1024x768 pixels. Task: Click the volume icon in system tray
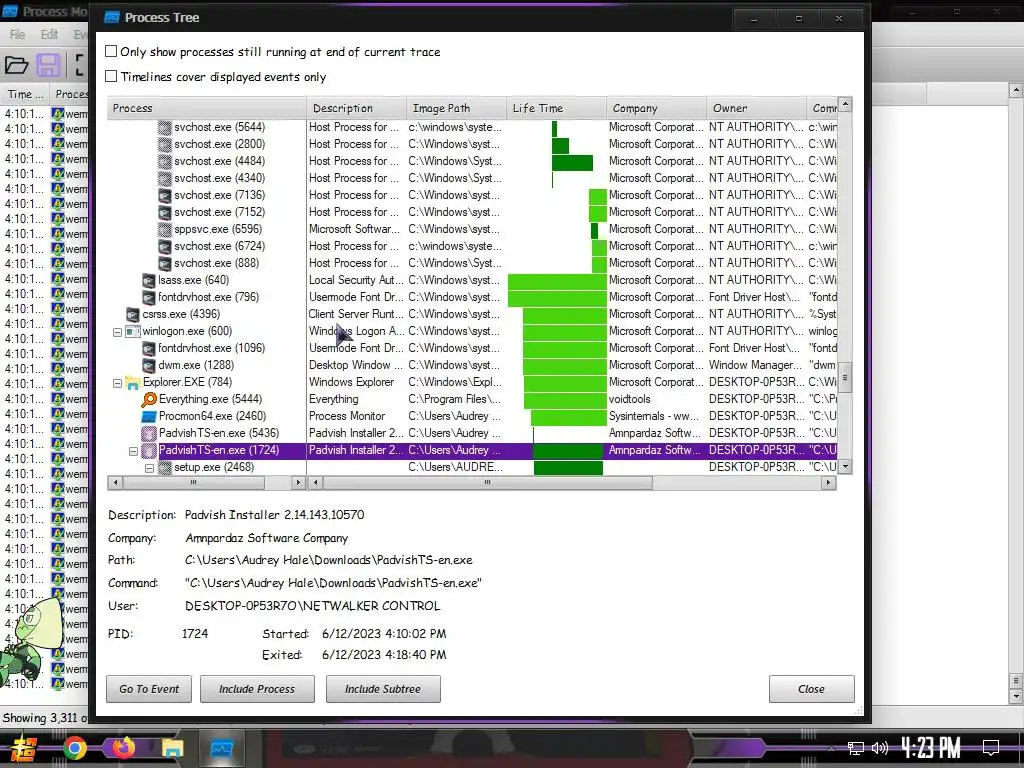coord(880,748)
